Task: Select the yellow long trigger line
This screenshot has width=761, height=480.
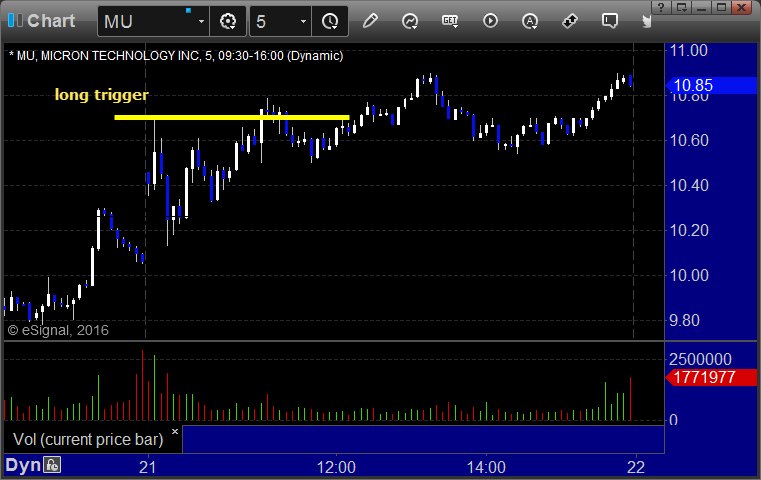Action: 232,117
